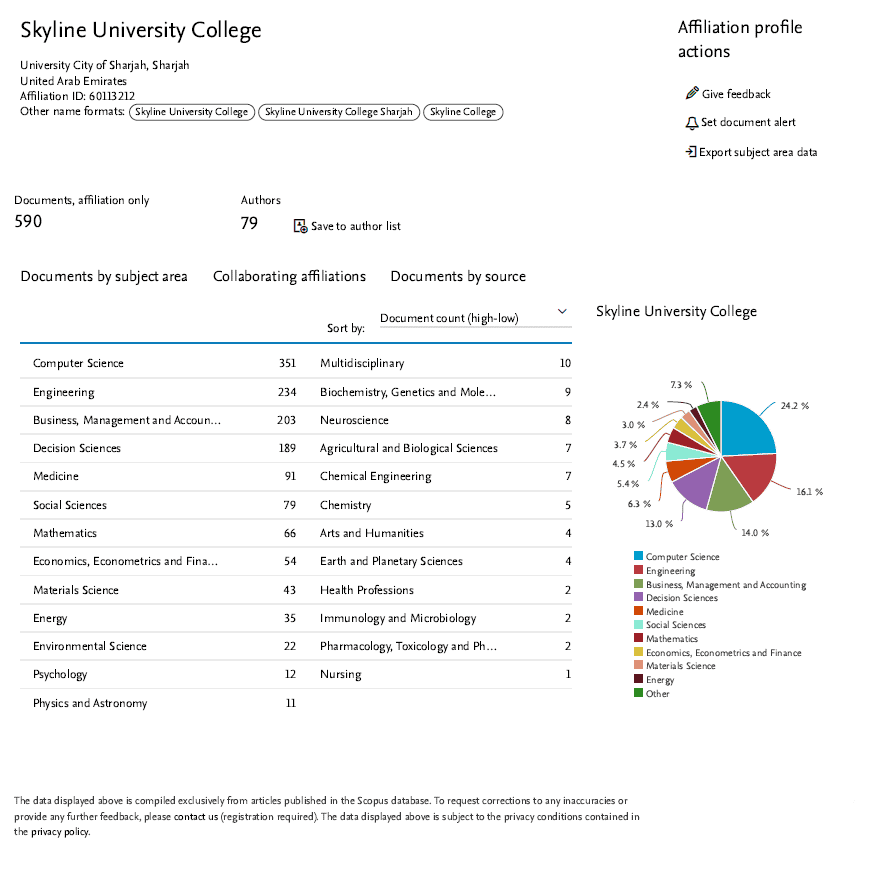This screenshot has width=881, height=880.
Task: Open the privacy policy link
Action: 60,832
